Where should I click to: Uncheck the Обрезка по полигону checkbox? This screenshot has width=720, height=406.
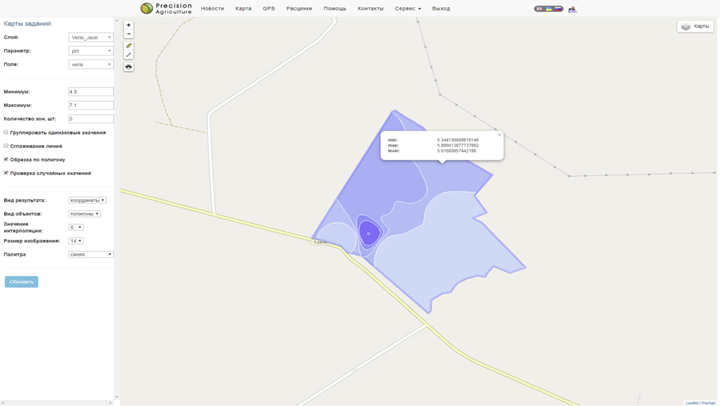point(6,159)
